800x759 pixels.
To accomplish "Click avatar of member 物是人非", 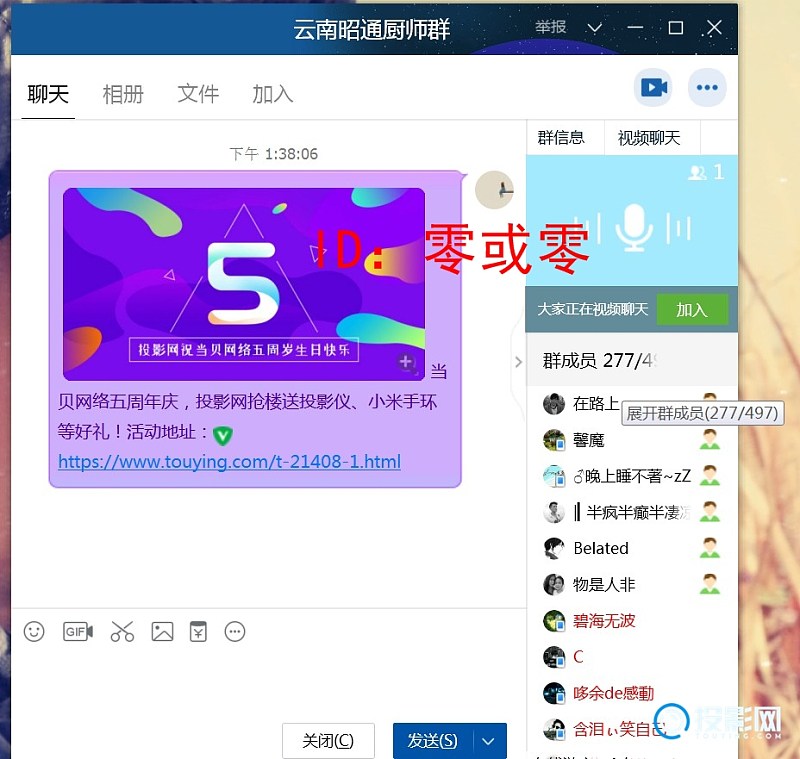I will 554,585.
